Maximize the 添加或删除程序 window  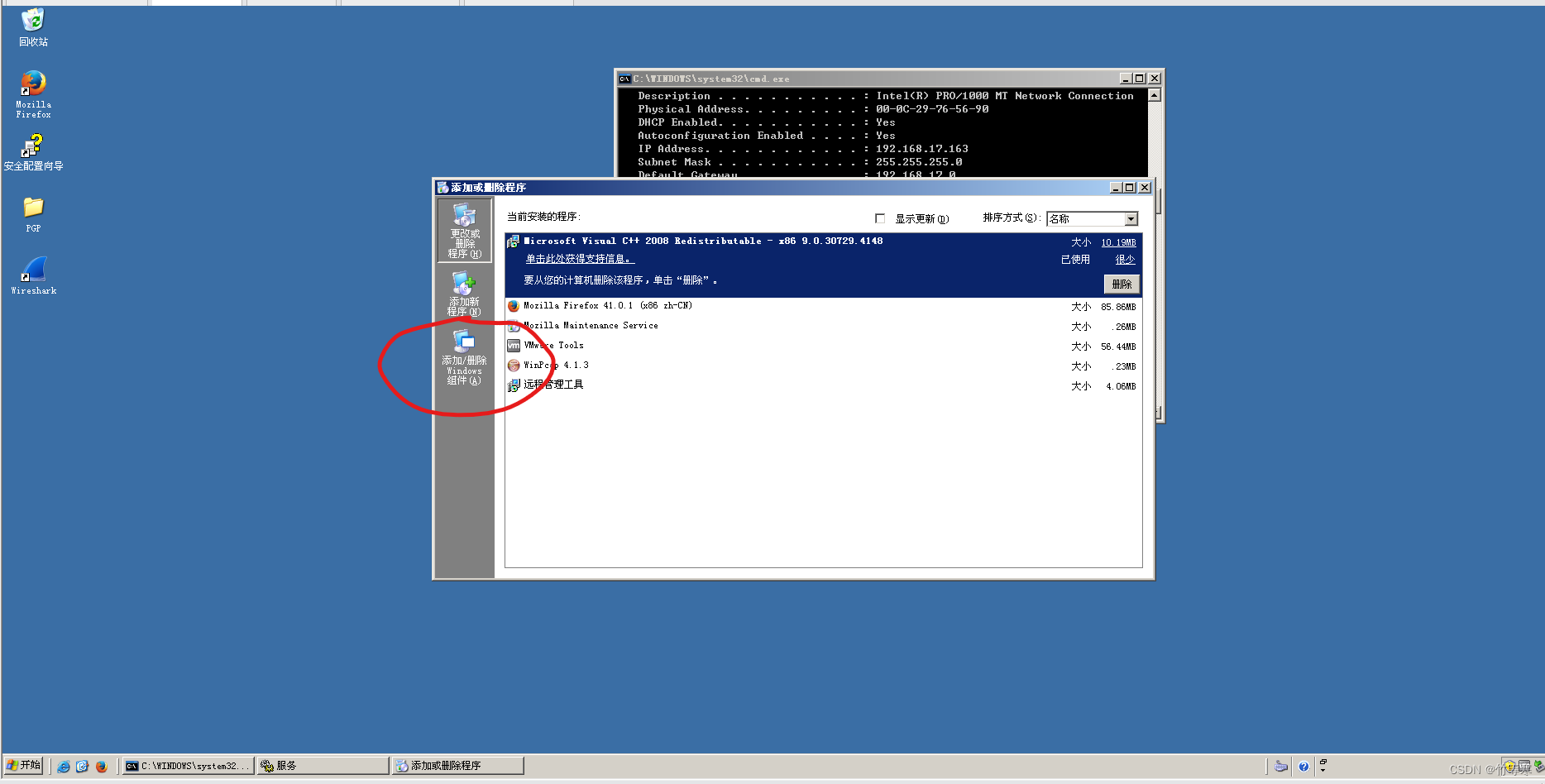pos(1130,188)
